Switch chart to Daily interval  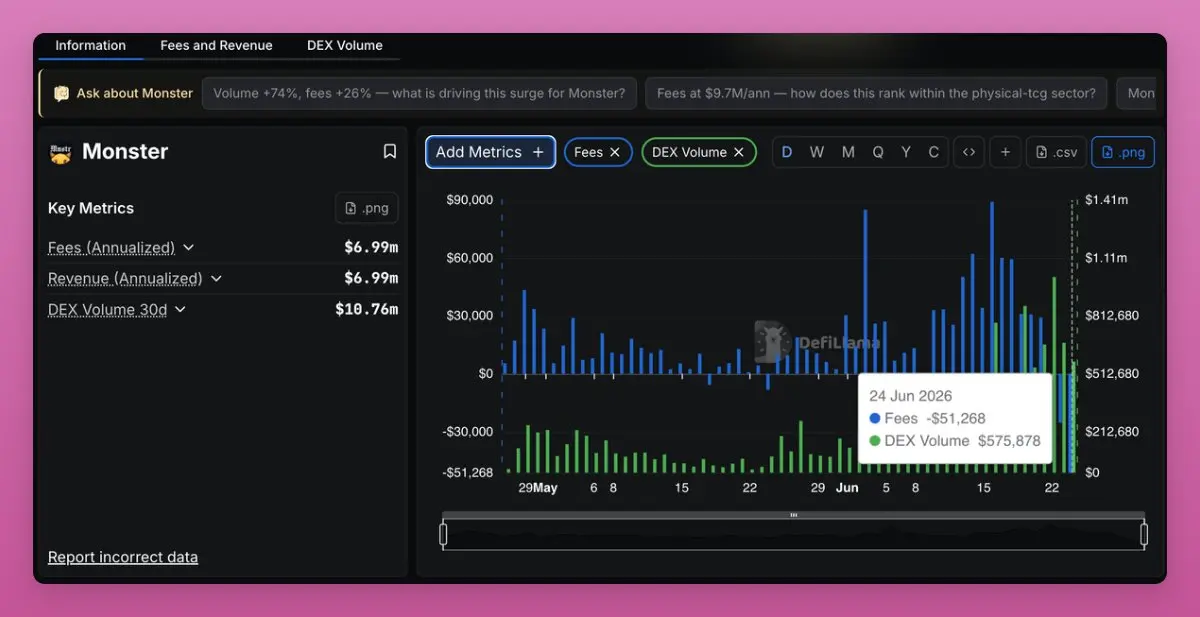tap(787, 152)
